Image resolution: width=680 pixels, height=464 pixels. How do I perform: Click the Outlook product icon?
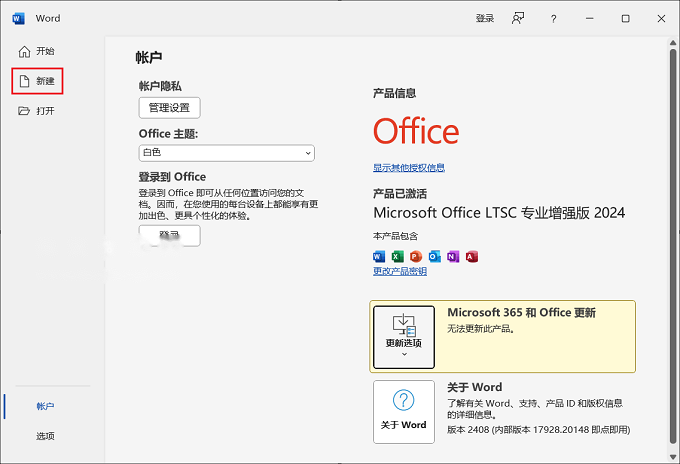point(435,256)
